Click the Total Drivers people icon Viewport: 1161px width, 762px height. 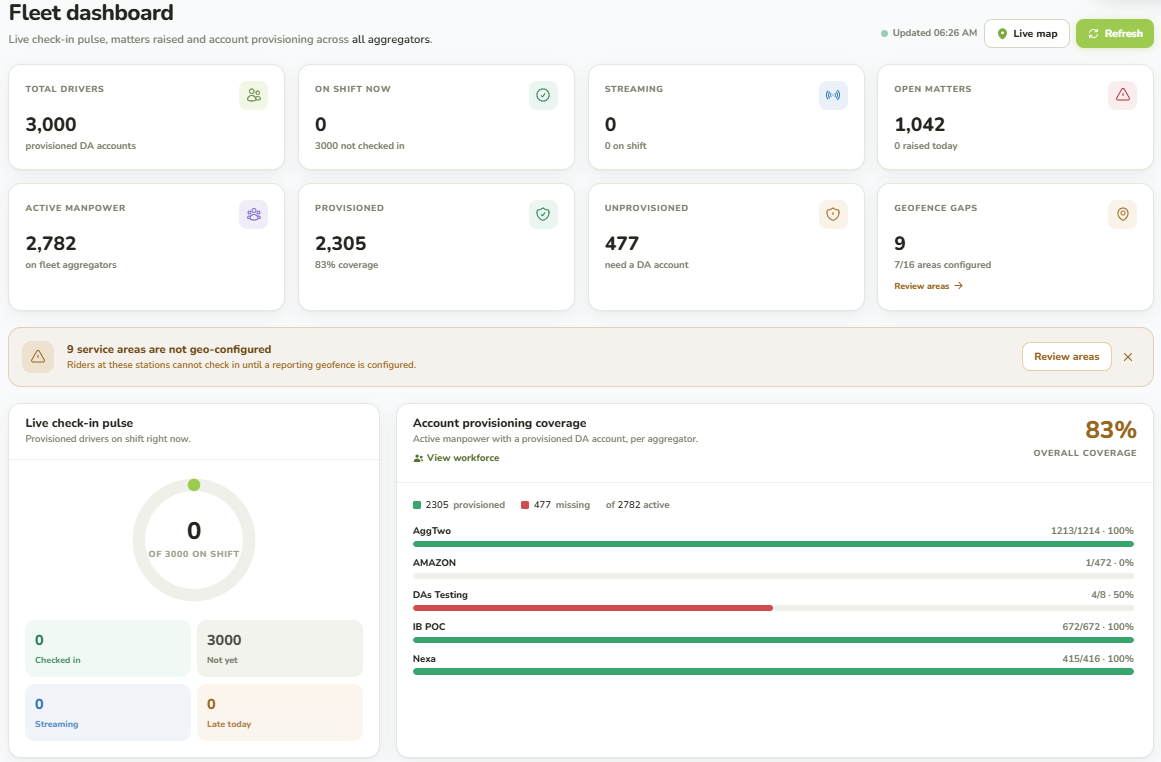[254, 96]
